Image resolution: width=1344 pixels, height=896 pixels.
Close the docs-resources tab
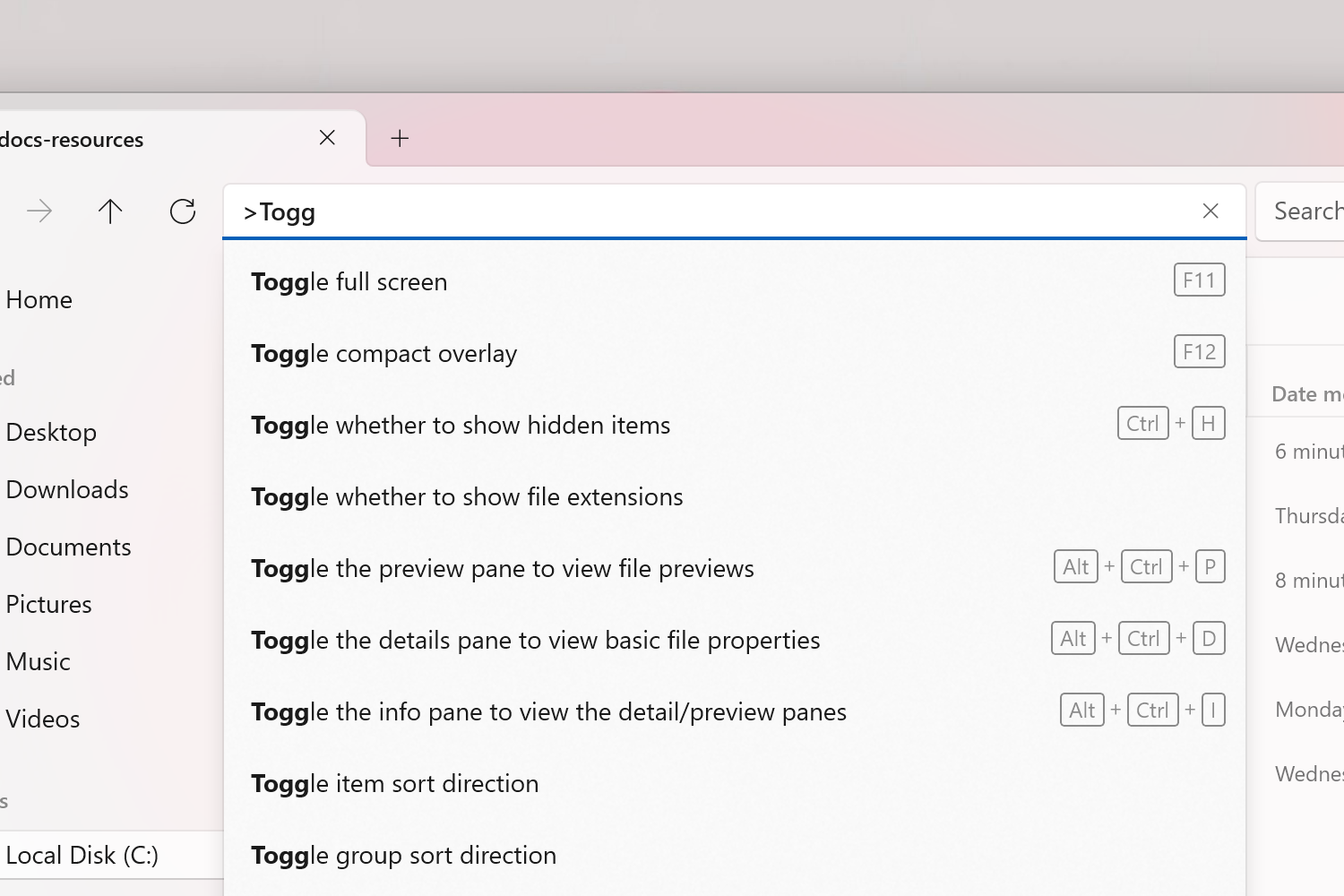tap(327, 138)
